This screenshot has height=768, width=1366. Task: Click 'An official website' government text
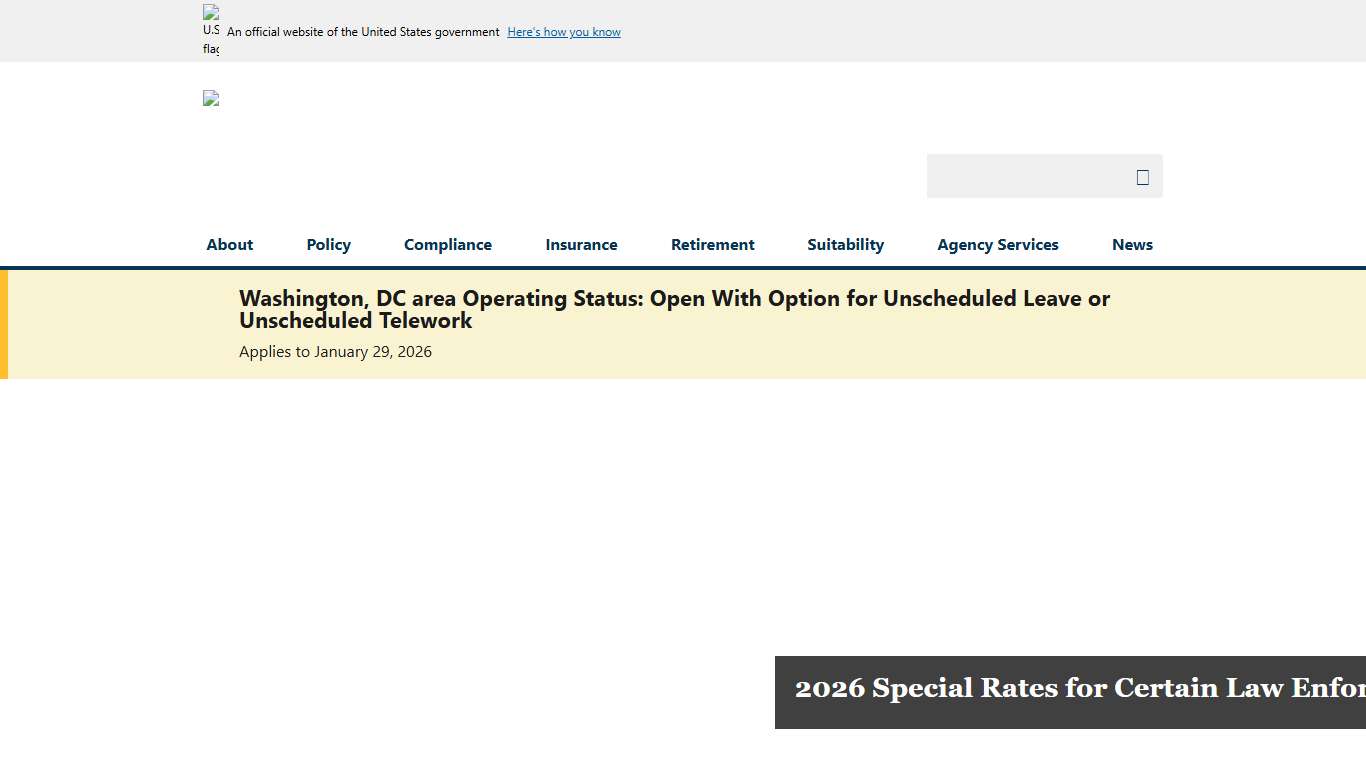point(361,32)
